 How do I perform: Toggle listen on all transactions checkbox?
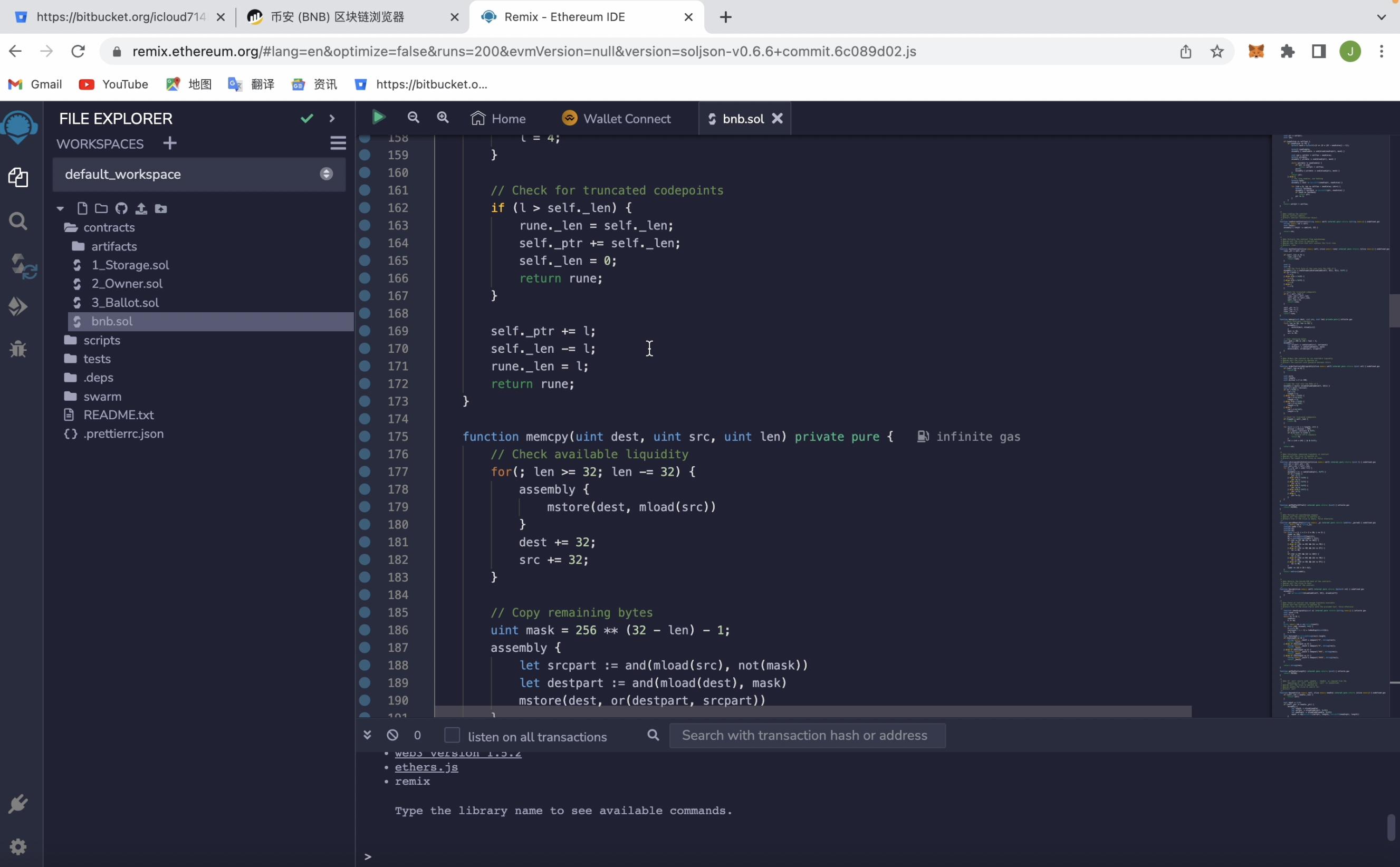coord(452,735)
